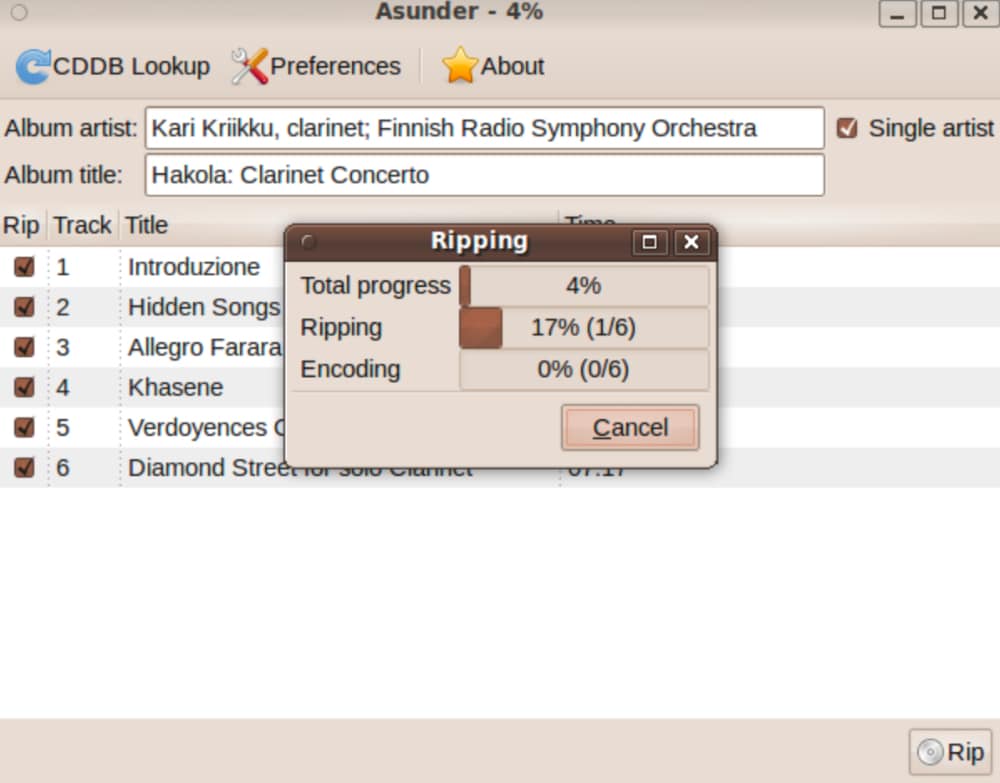Click track number 6 cell

tap(62, 467)
